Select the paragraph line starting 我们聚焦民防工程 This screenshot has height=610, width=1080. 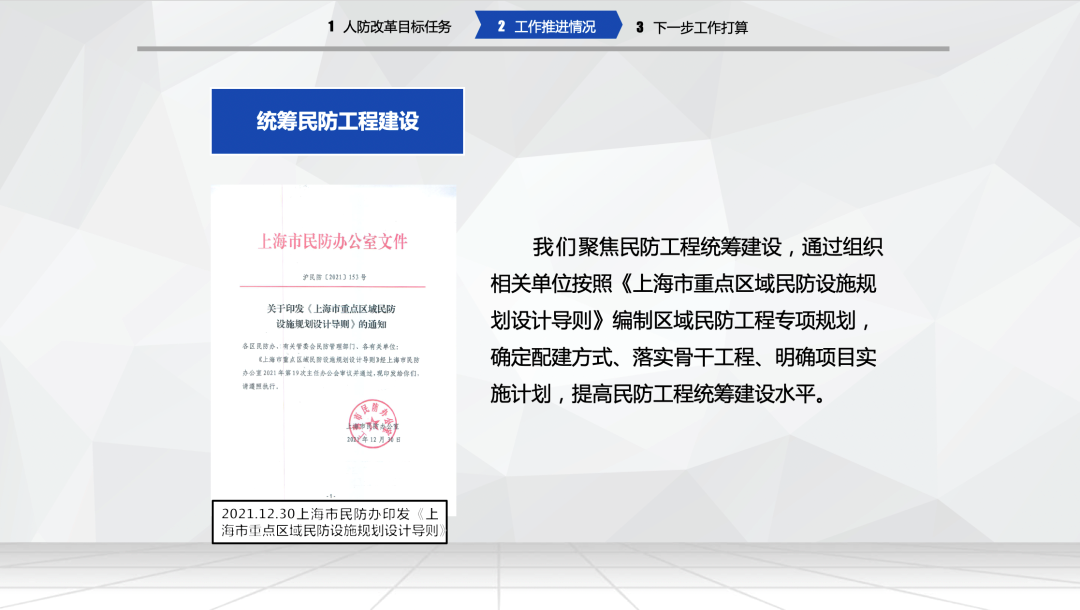[x=707, y=246]
